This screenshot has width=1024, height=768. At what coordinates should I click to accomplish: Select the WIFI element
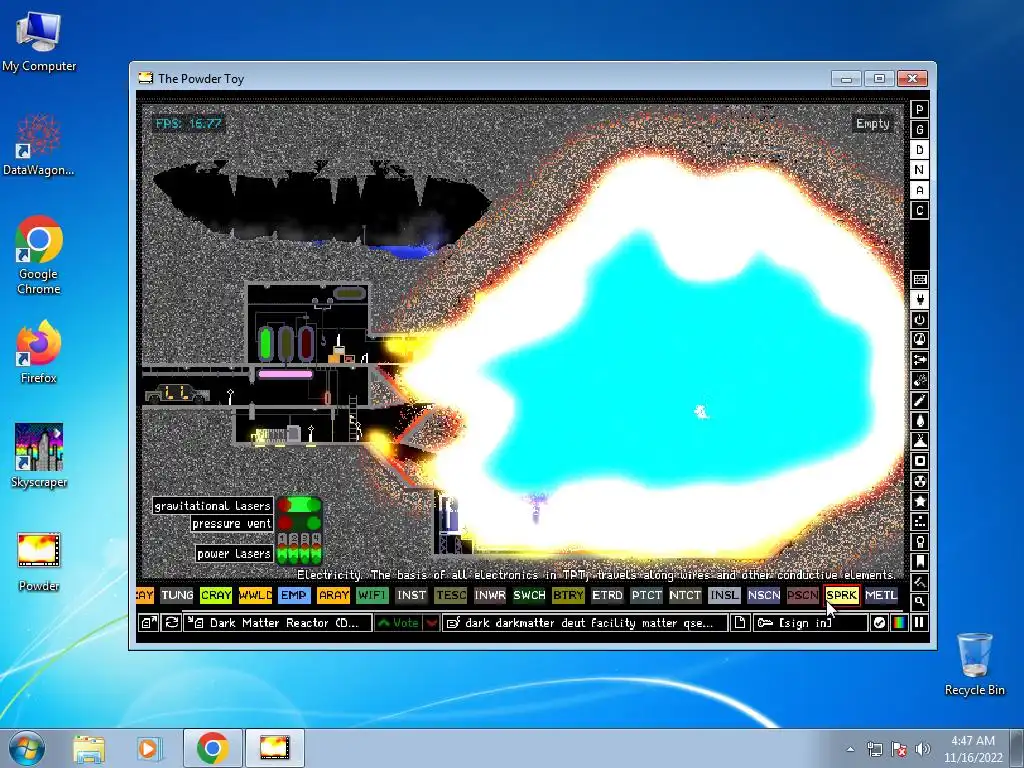tap(372, 596)
